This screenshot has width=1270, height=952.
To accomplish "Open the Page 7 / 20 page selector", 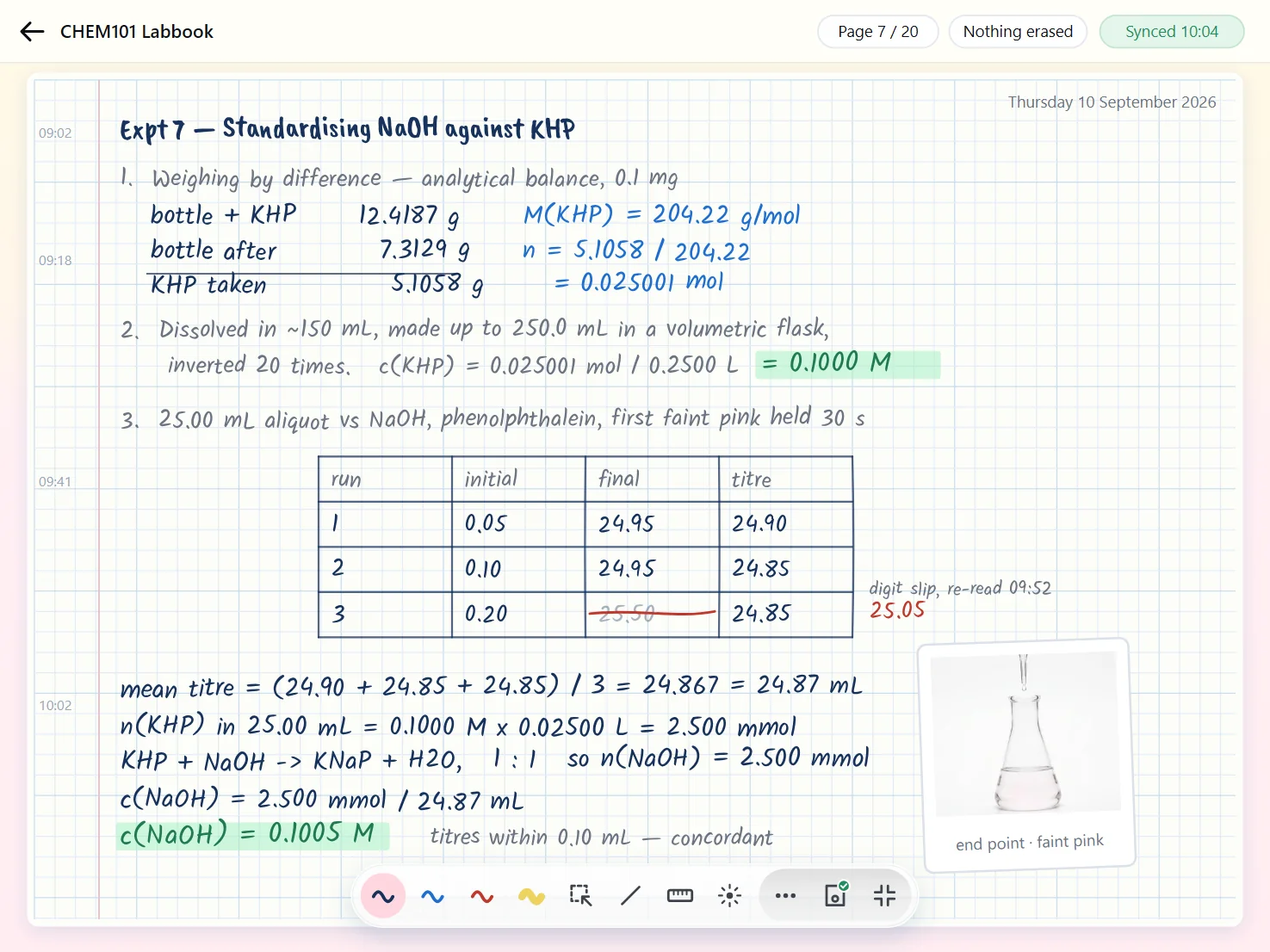I will [878, 32].
